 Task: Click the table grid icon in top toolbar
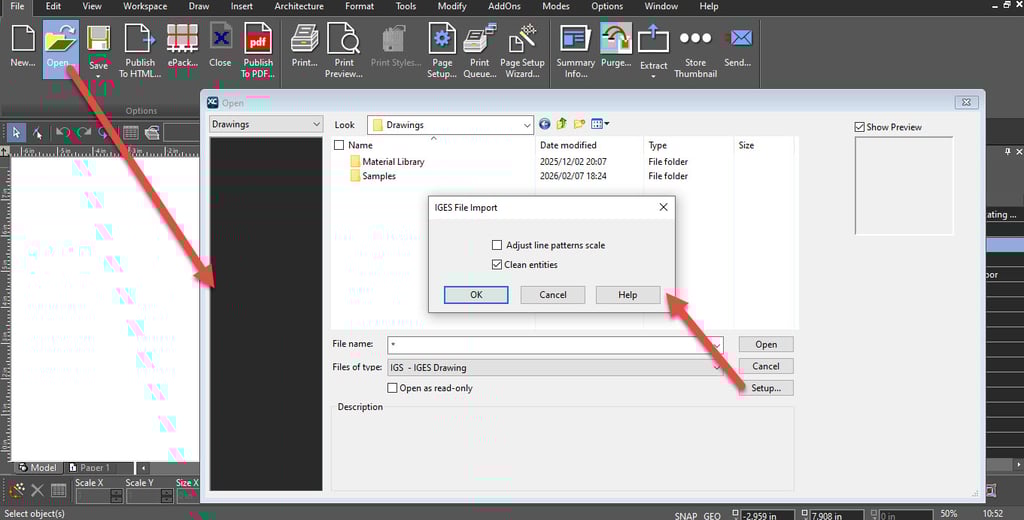131,133
